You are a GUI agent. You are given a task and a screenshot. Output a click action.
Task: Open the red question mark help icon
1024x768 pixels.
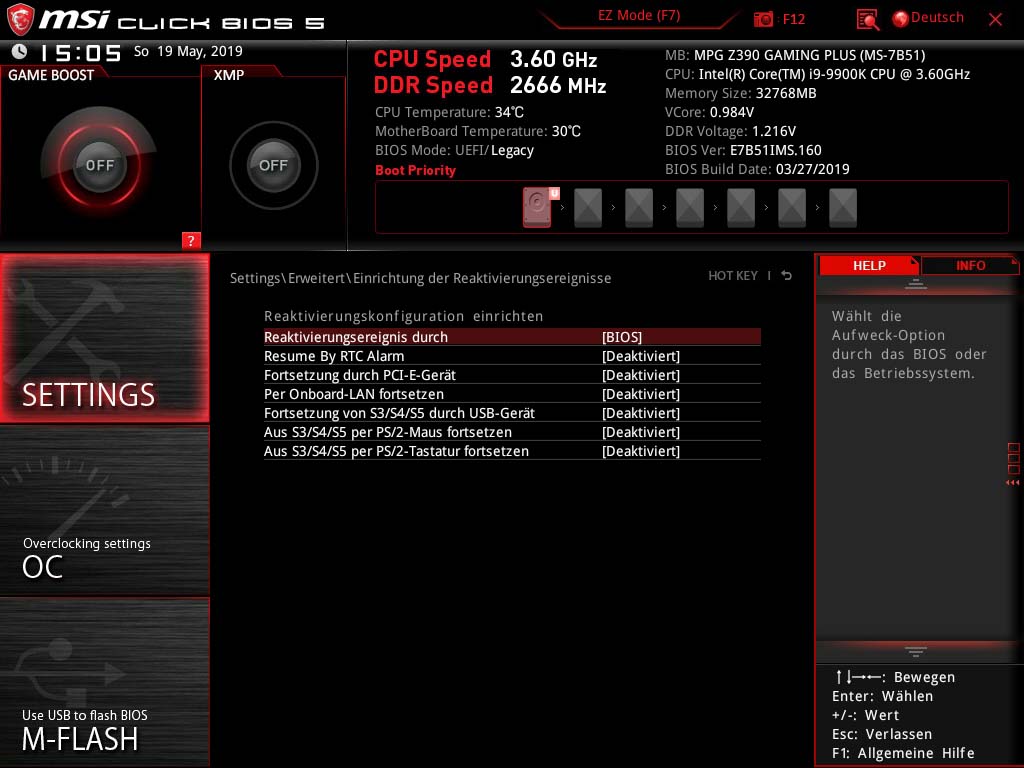coord(191,240)
